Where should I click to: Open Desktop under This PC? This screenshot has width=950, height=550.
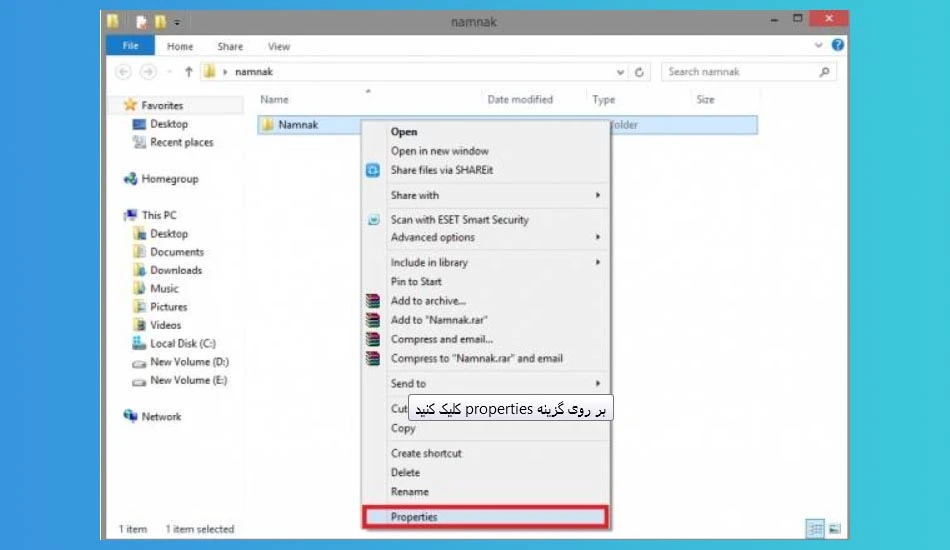168,234
